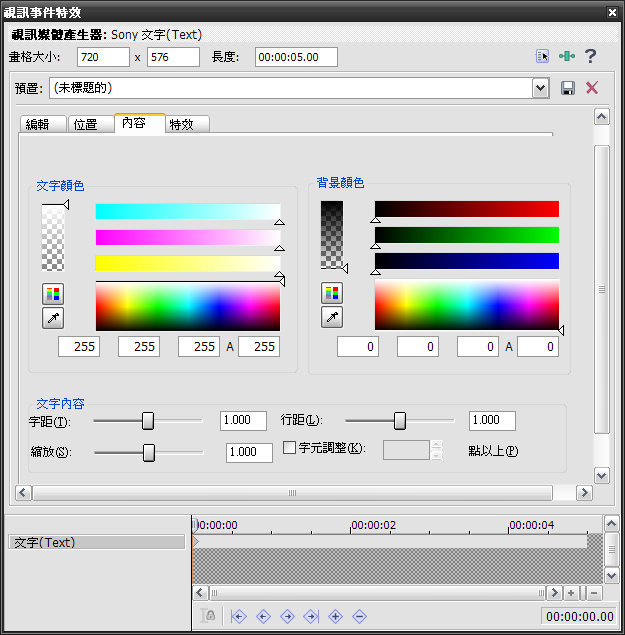Click parameter panel horizontal scroll right arrow
This screenshot has width=625, height=635.
[x=584, y=493]
